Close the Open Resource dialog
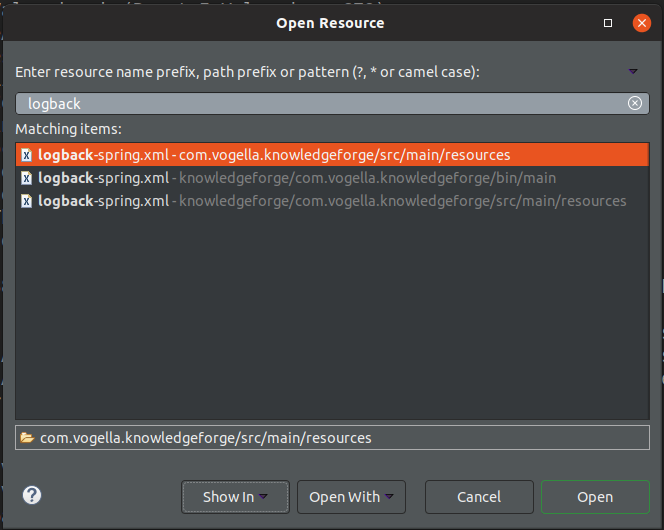The image size is (664, 530). tap(642, 23)
